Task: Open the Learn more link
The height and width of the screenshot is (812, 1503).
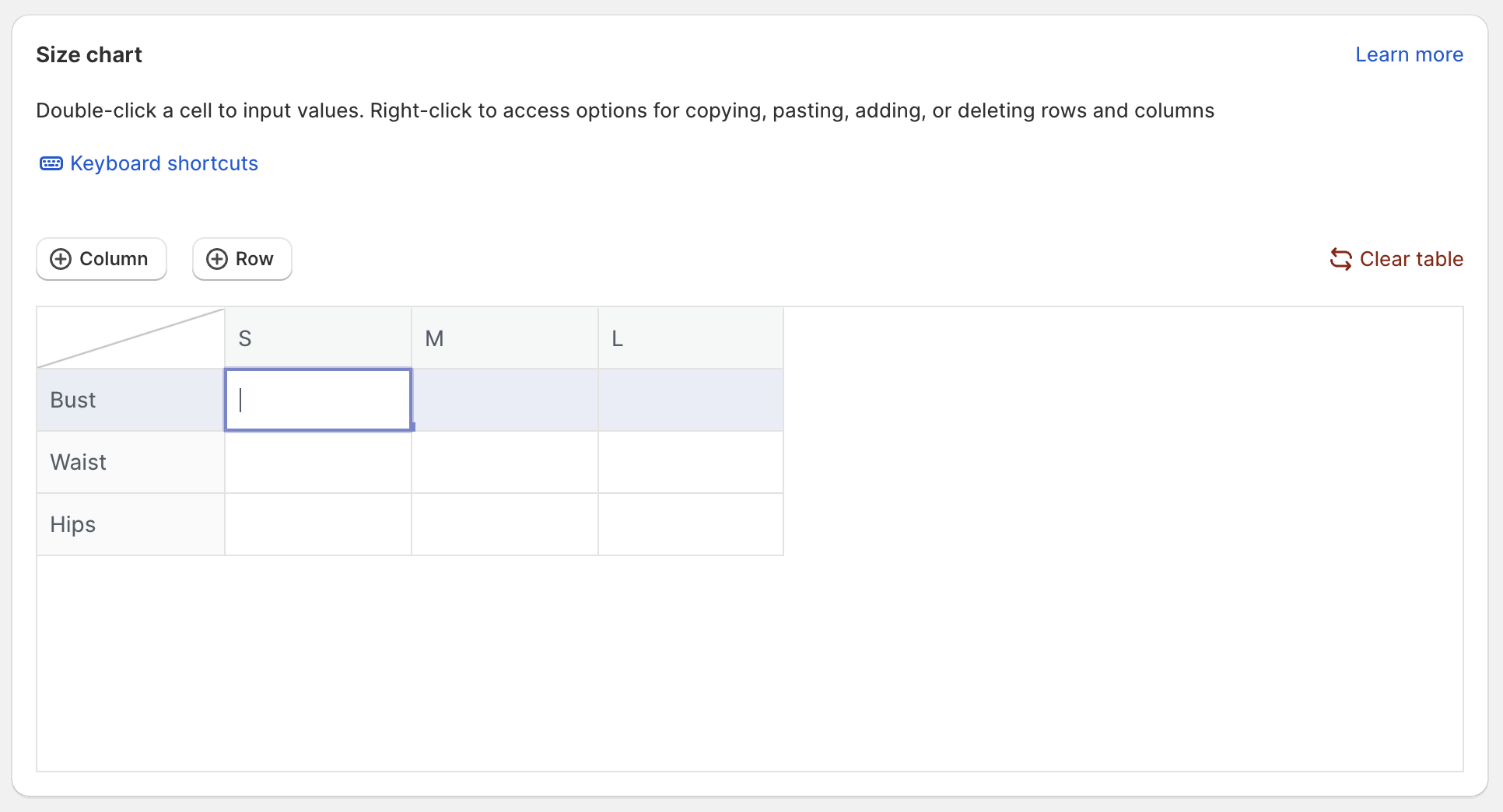Action: point(1409,54)
